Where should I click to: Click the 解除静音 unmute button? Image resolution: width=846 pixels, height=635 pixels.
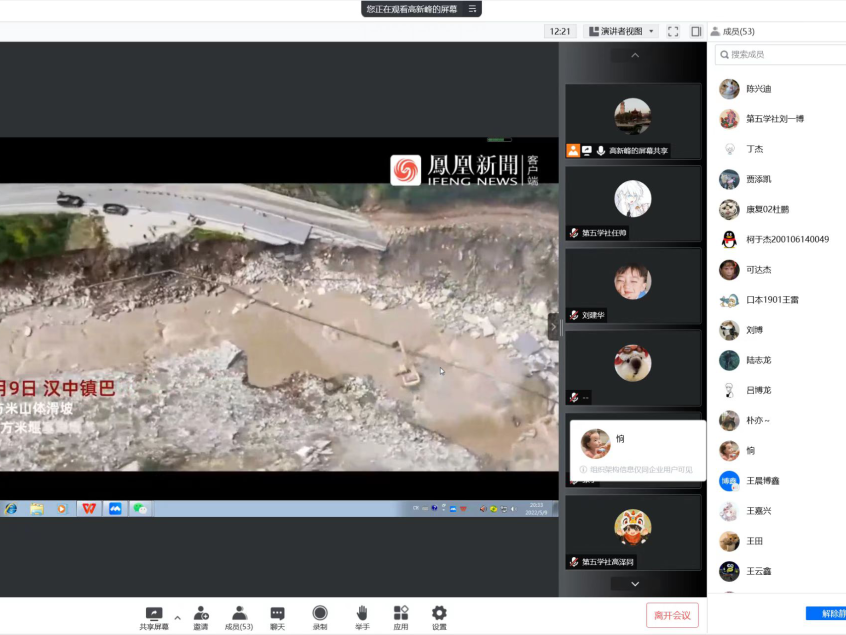pos(827,613)
